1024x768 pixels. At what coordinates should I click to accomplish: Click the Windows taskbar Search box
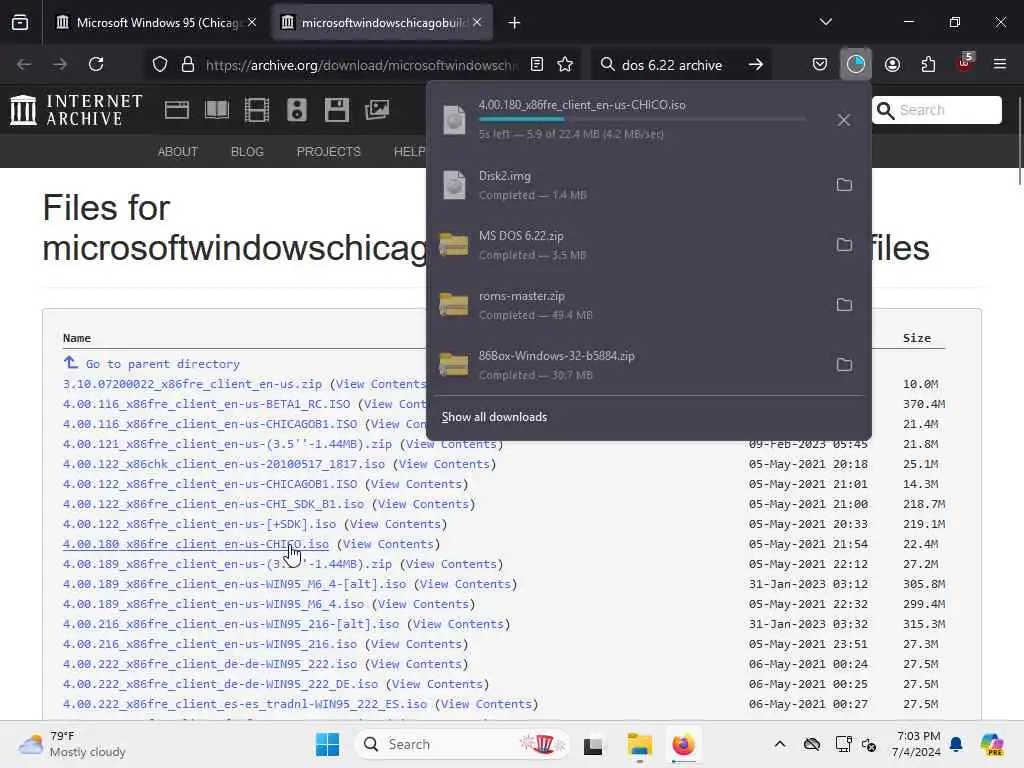point(460,744)
